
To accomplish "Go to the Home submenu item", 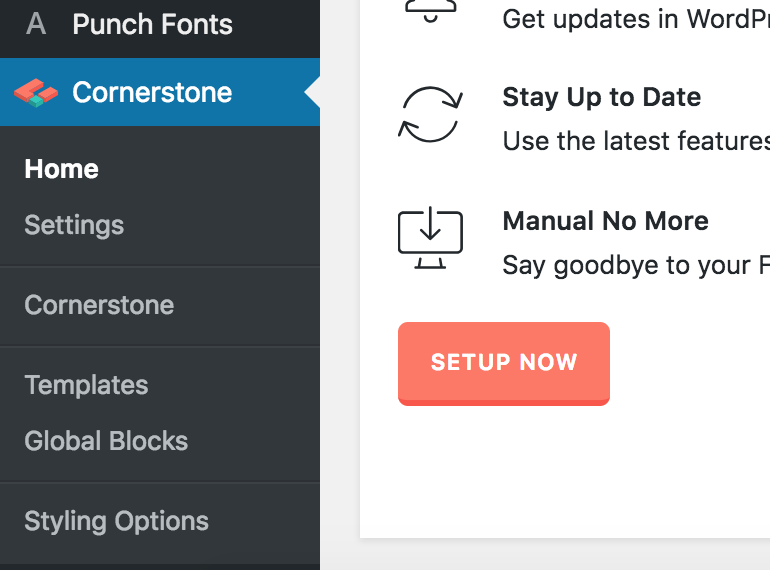I will click(61, 169).
